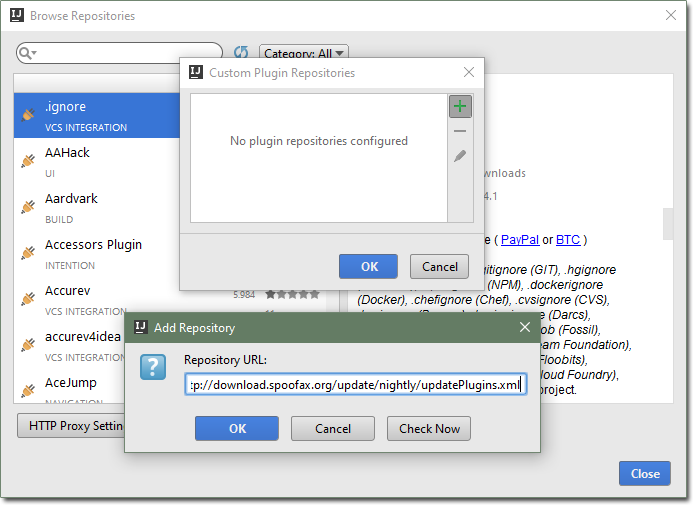The width and height of the screenshot is (693, 505).
Task: Select the accurev4idea plugin row
Action: coord(69,345)
